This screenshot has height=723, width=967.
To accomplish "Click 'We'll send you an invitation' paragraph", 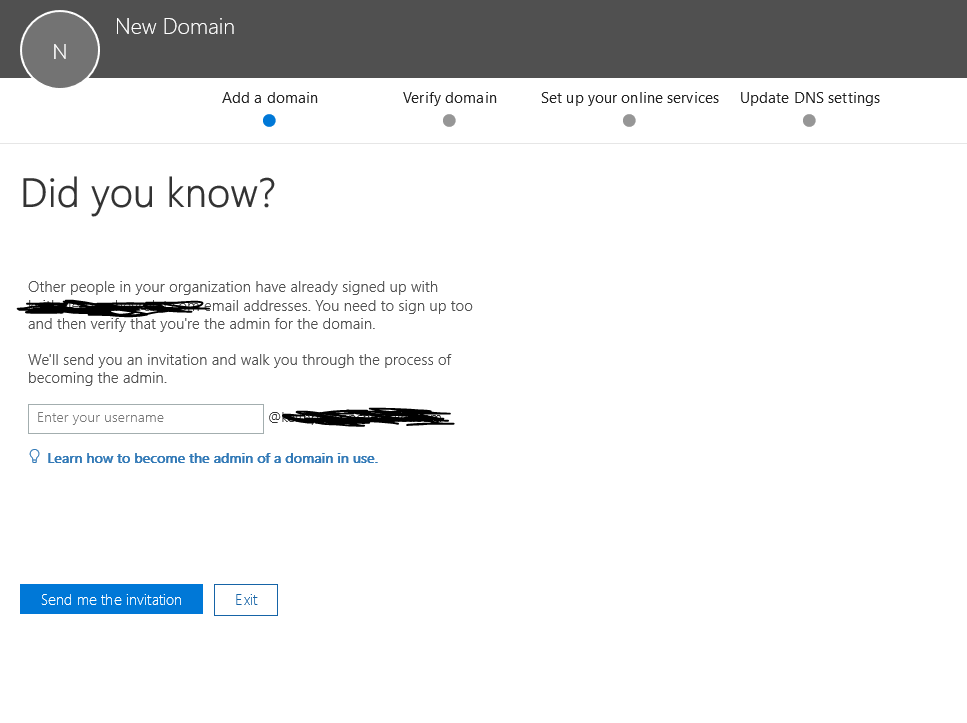I will point(239,369).
